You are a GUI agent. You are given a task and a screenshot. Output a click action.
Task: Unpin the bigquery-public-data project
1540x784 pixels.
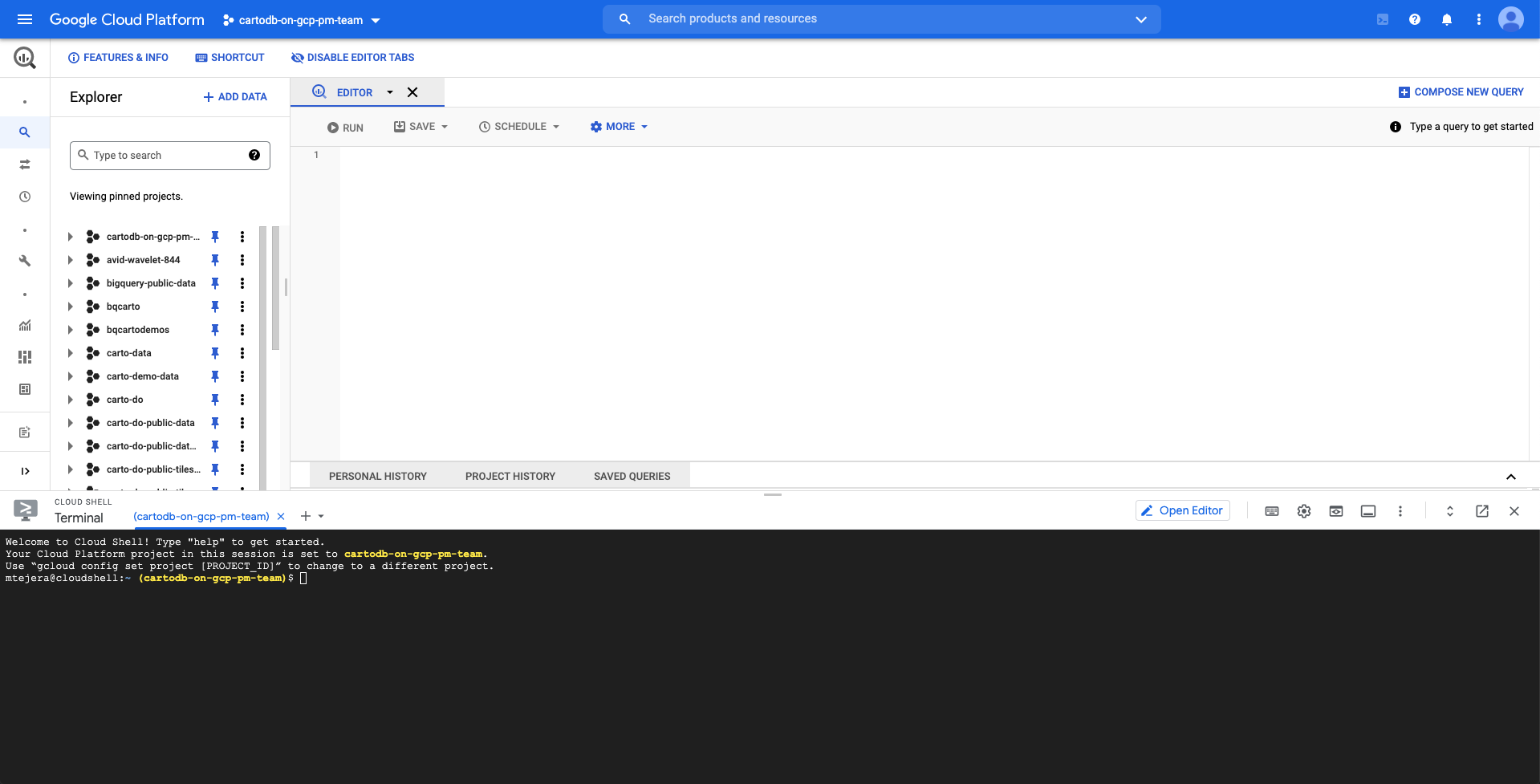click(x=215, y=283)
